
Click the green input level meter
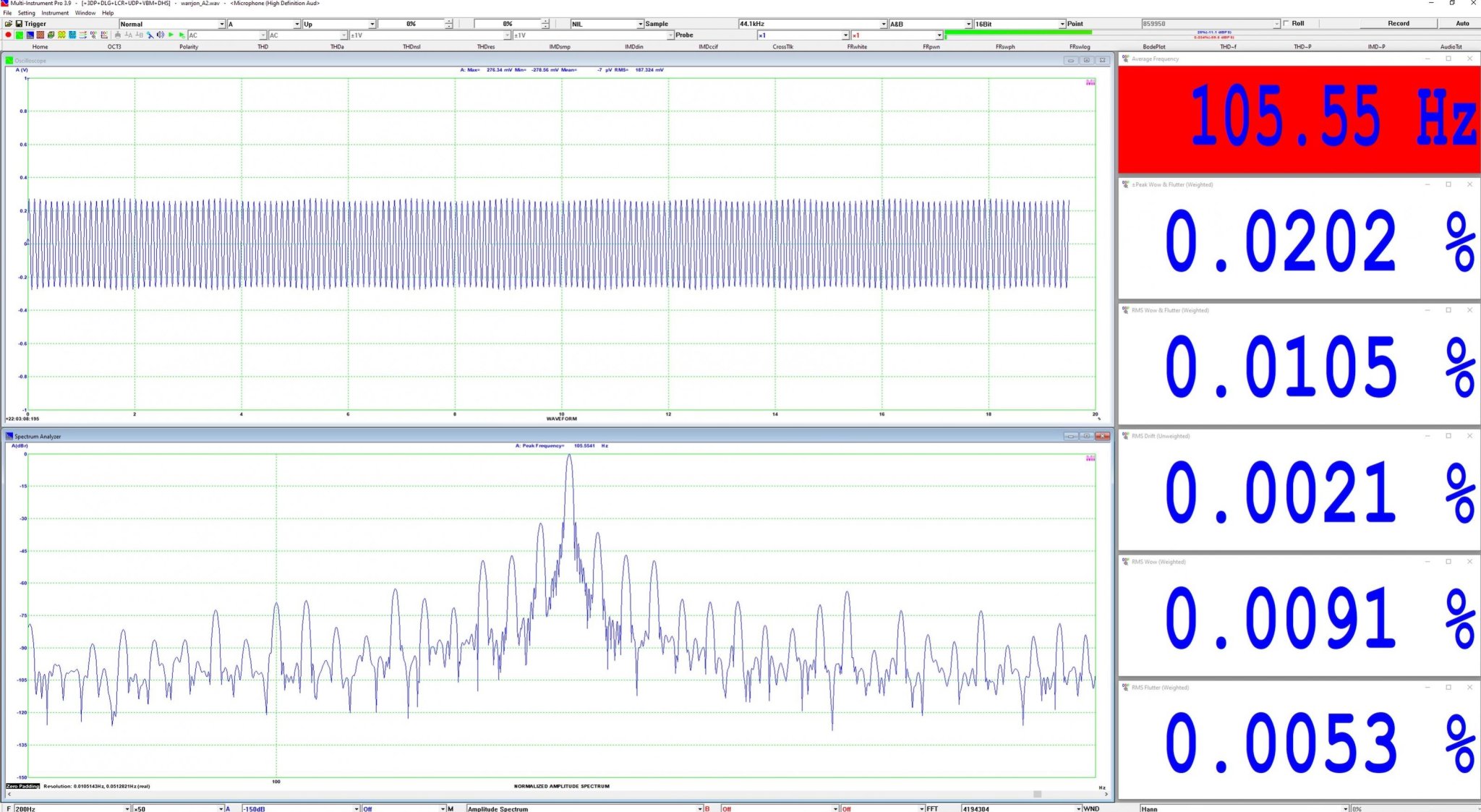click(x=1018, y=32)
